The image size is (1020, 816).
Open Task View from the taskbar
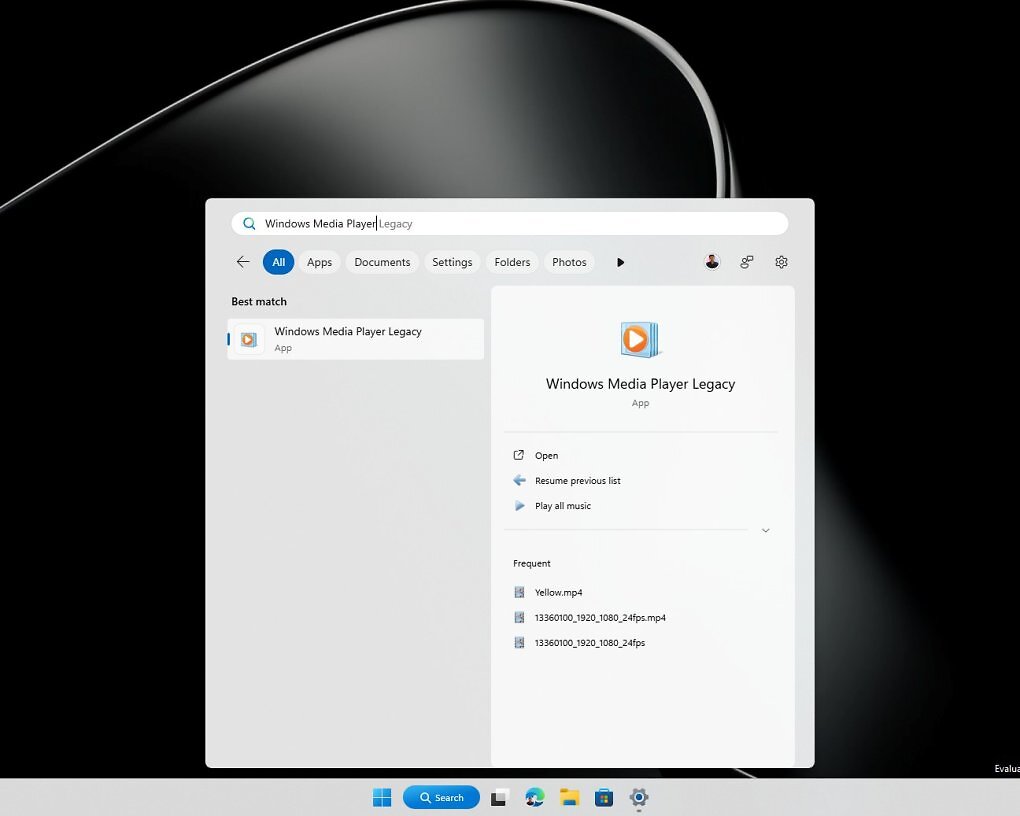pos(500,797)
